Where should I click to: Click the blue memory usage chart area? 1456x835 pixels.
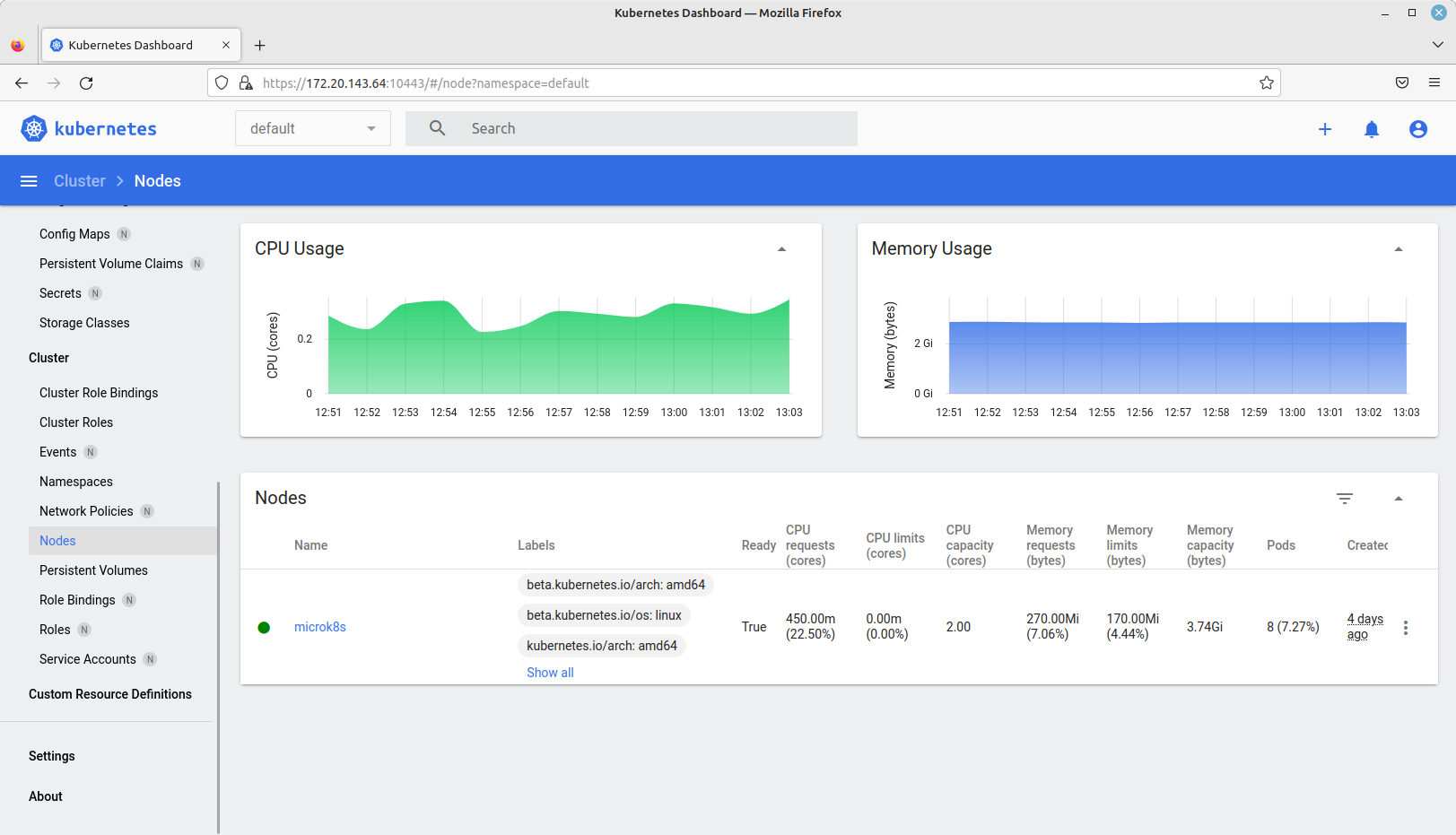pyautogui.click(x=1178, y=358)
